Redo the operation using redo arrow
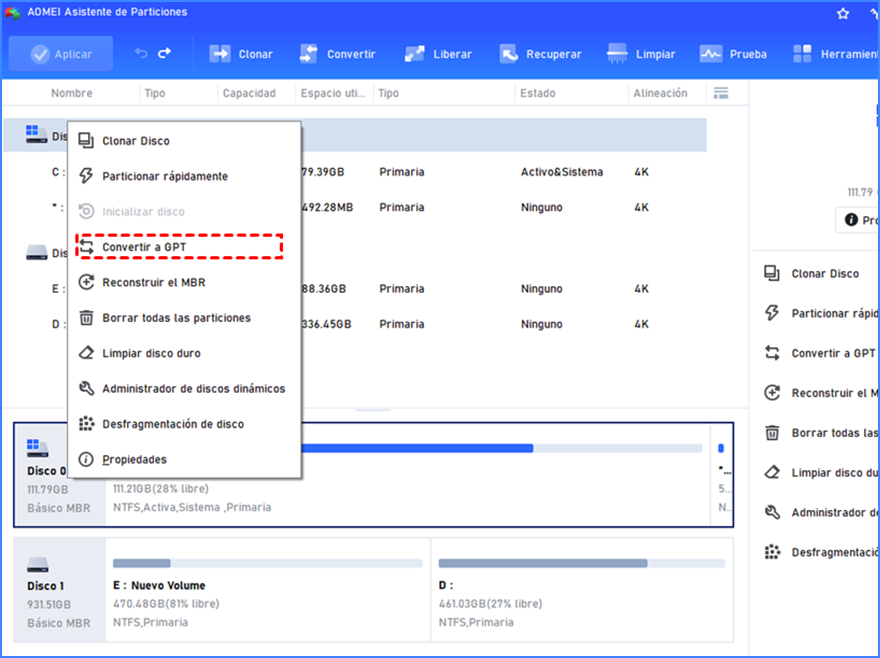 (x=164, y=53)
